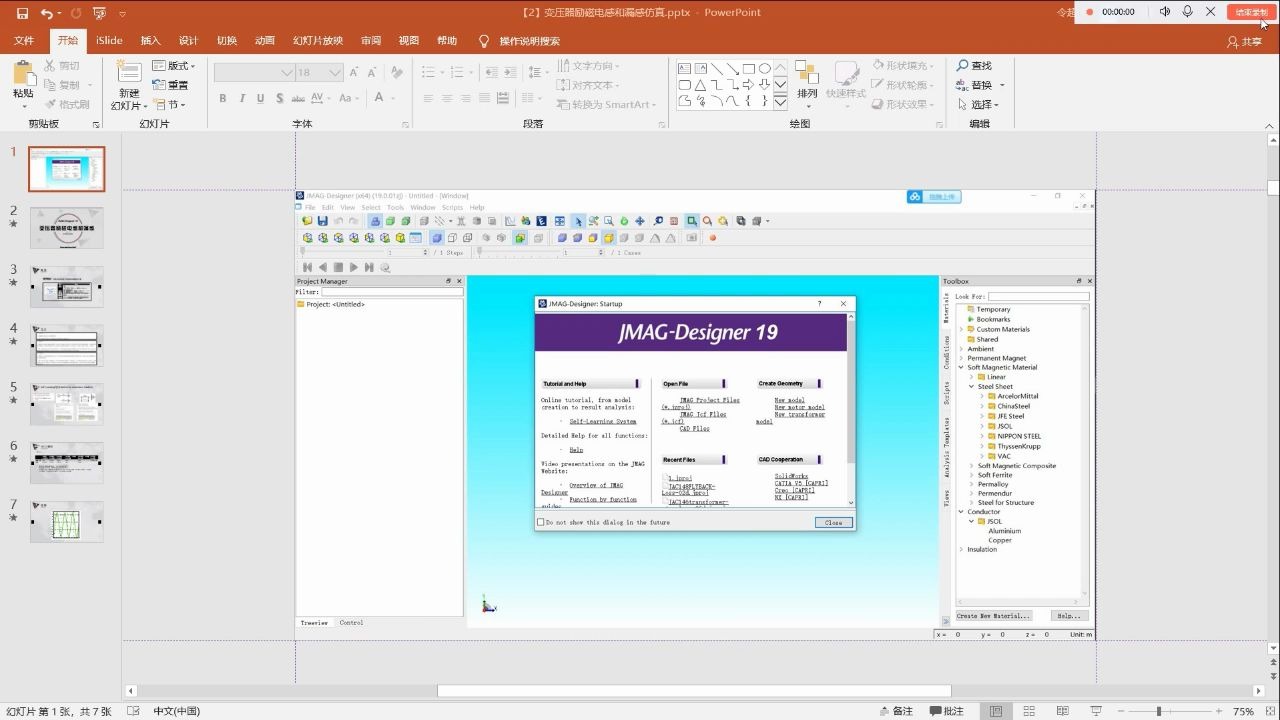Switch to the Animations (动画) tab
Image resolution: width=1280 pixels, height=720 pixels.
click(x=264, y=41)
